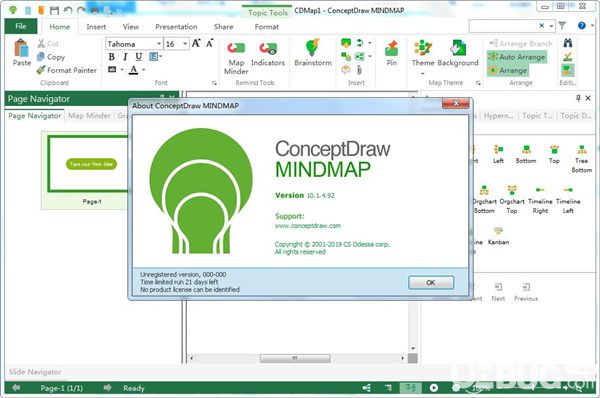This screenshot has width=600, height=398.
Task: Activate the Format Painter brush
Action: point(41,70)
